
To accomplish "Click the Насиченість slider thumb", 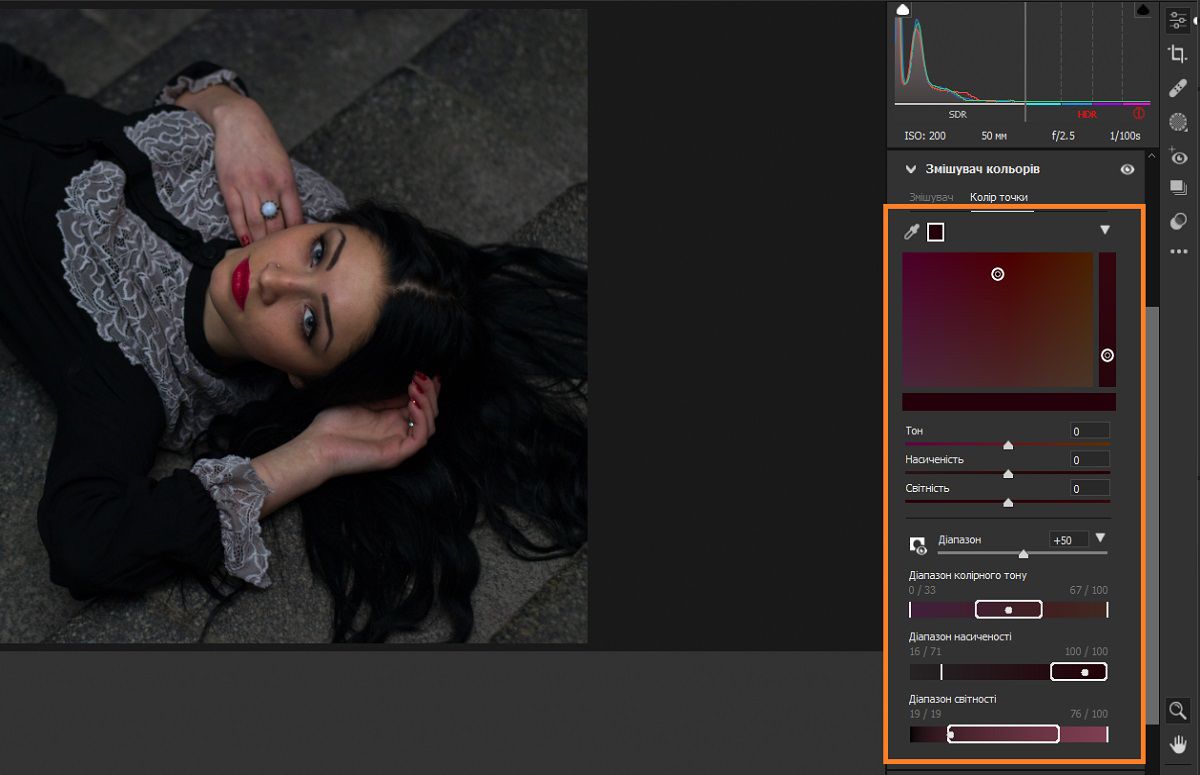I will (x=1008, y=474).
